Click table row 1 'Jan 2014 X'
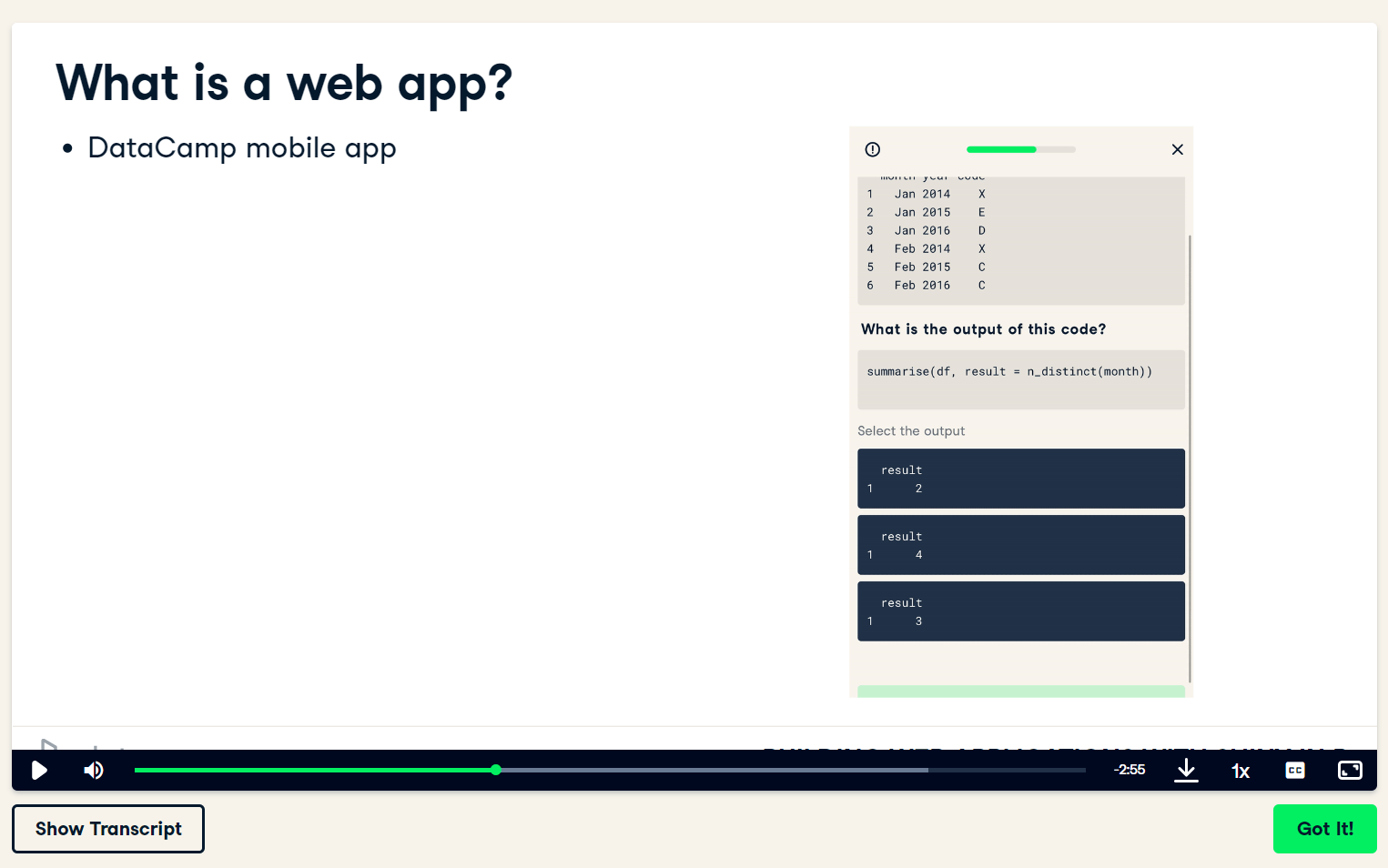 [927, 194]
